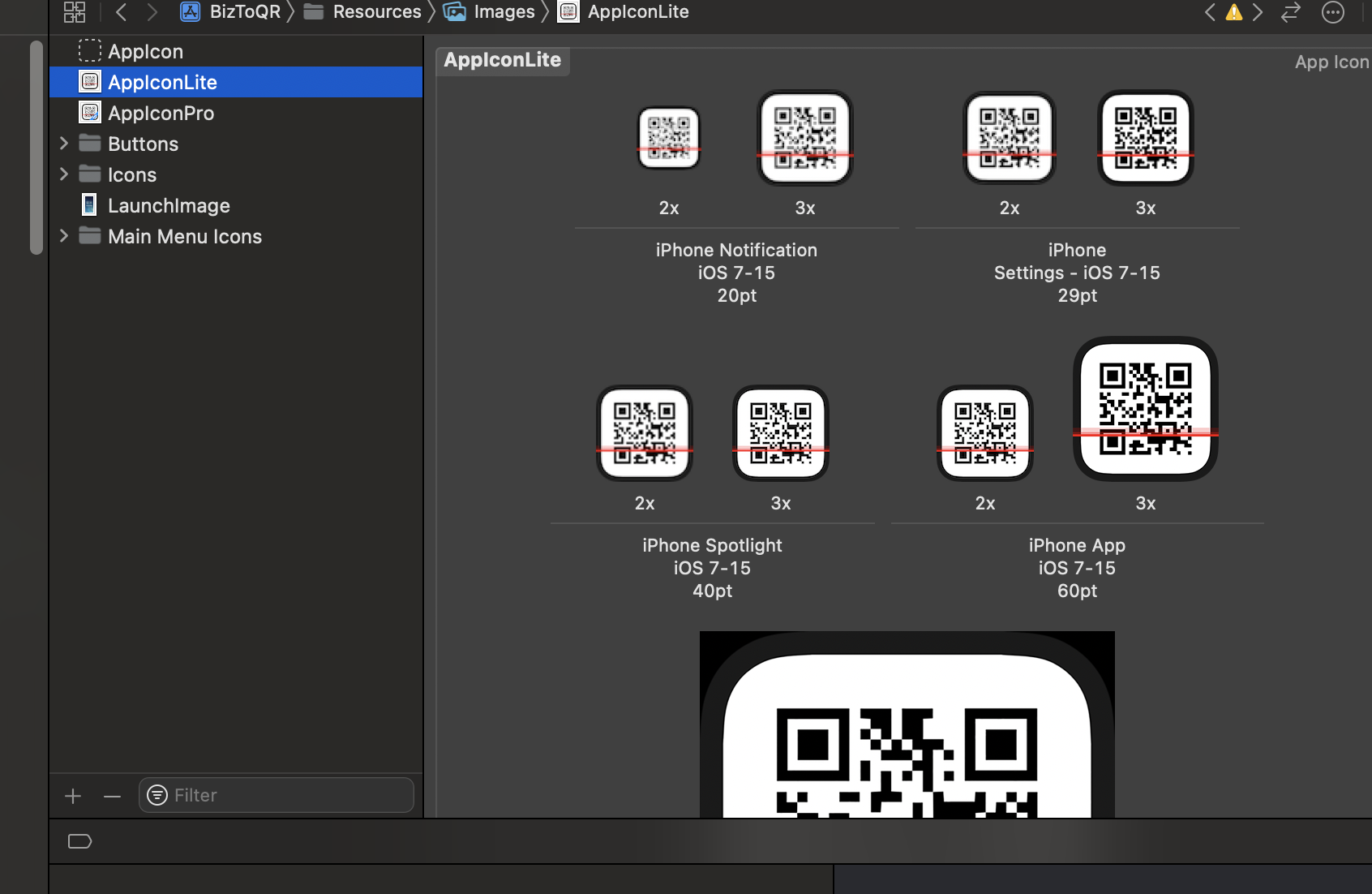
Task: Go back with the left chevron
Action: [x=122, y=12]
